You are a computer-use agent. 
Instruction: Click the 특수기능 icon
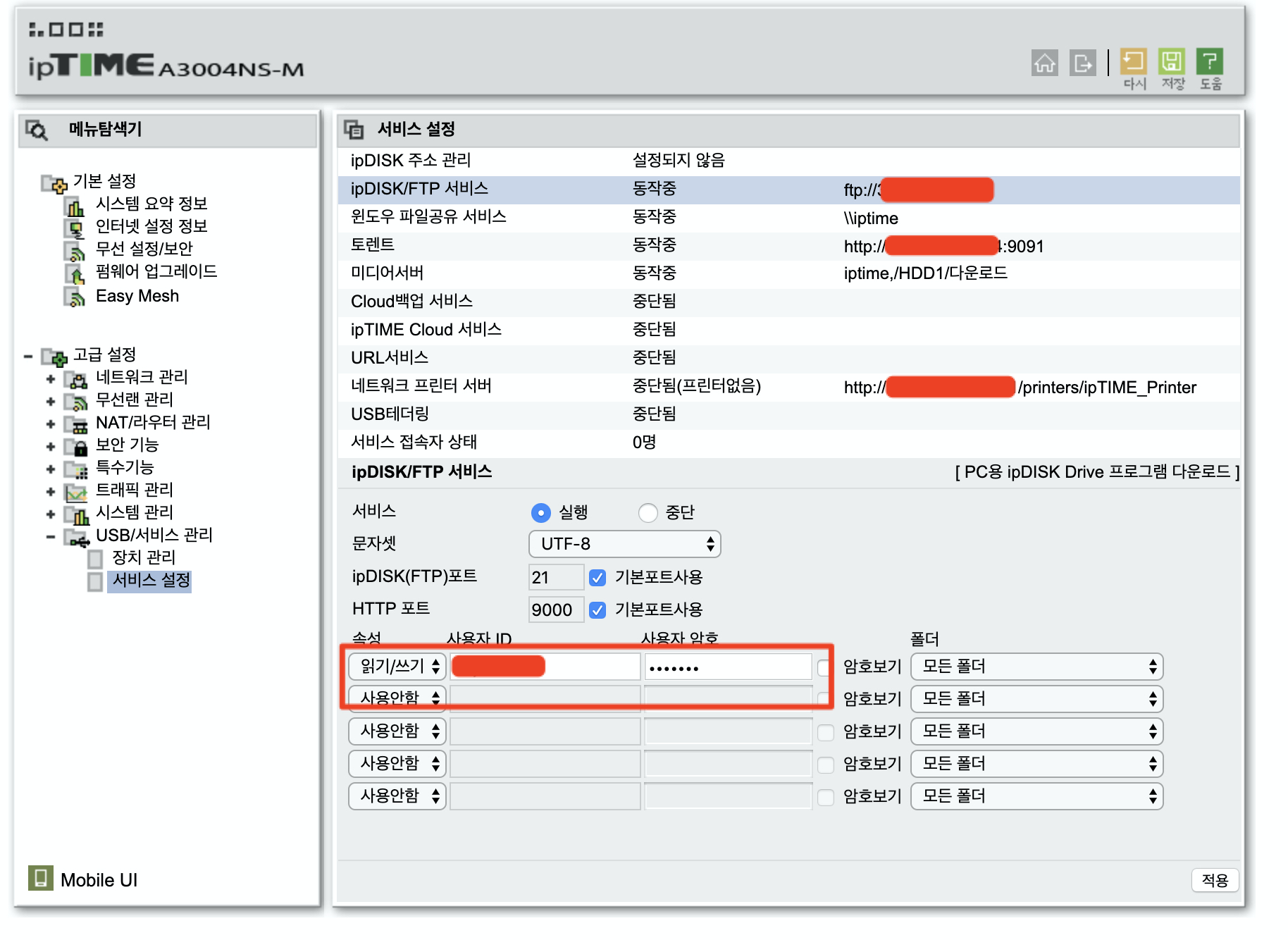[x=76, y=469]
